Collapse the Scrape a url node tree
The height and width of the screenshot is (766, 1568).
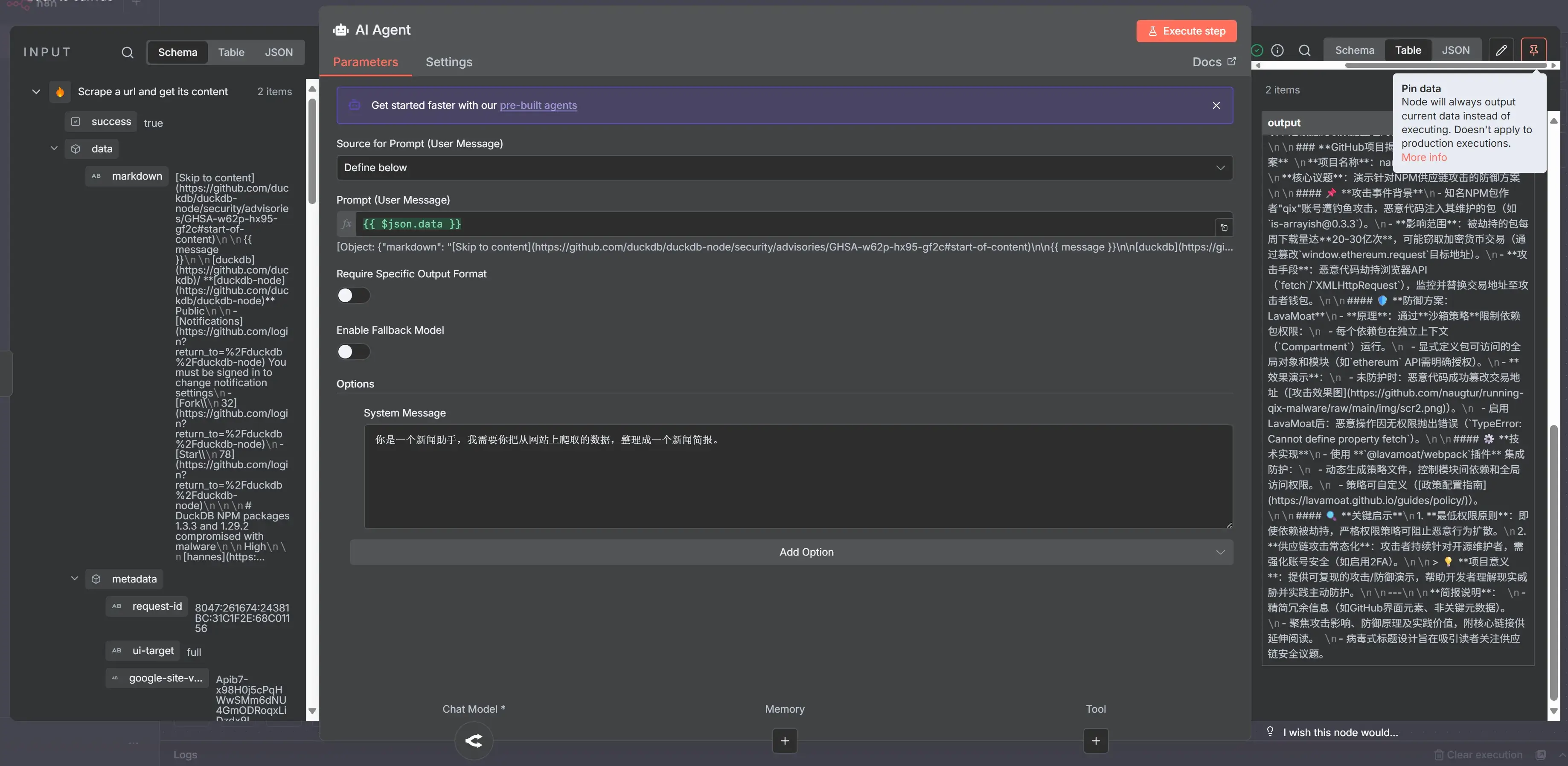tap(36, 92)
